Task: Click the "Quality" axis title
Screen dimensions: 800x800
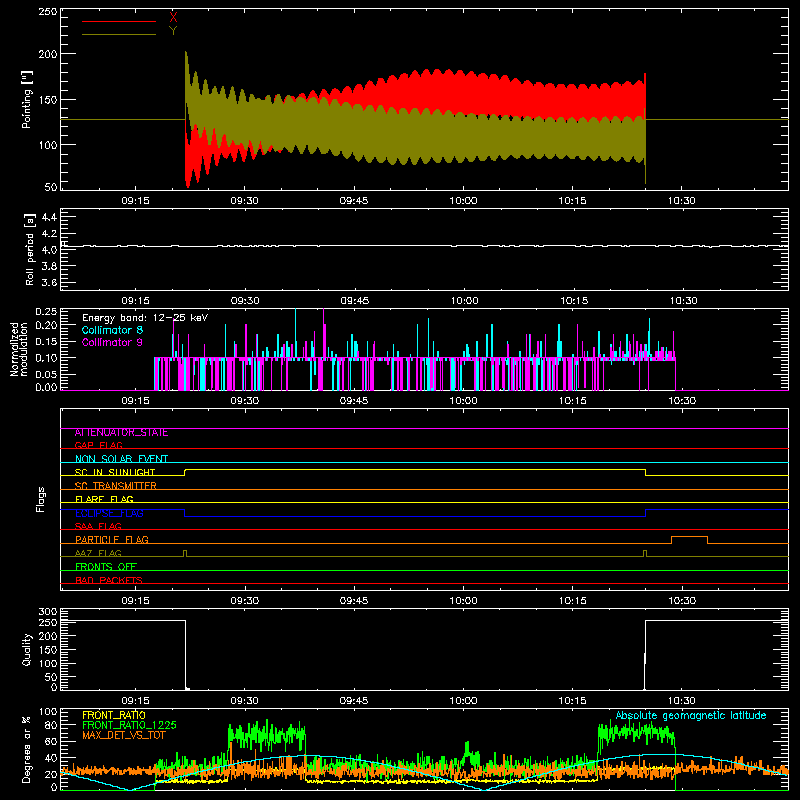Action: point(27,649)
